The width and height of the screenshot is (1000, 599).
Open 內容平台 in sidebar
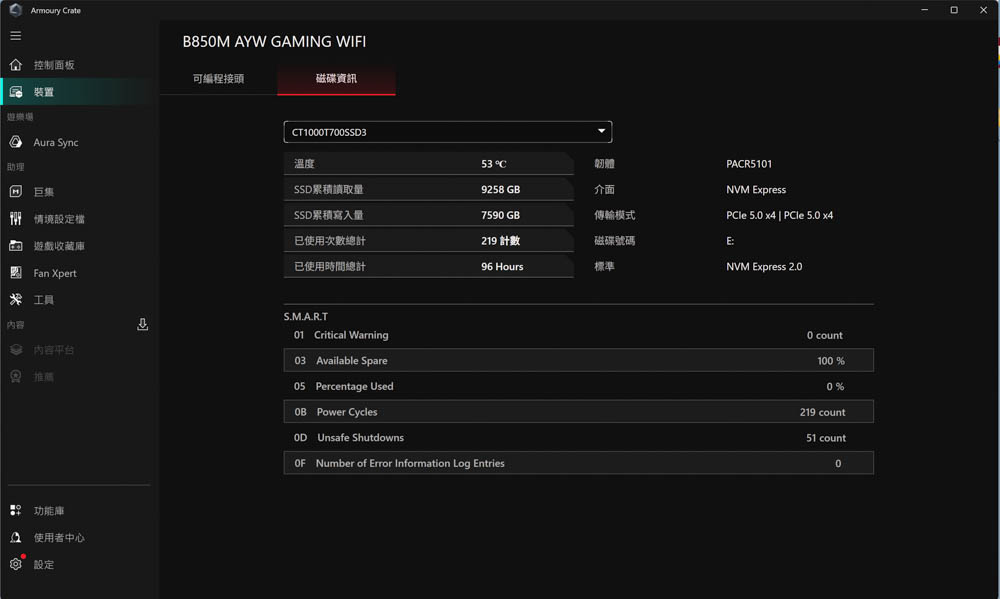[x=54, y=350]
